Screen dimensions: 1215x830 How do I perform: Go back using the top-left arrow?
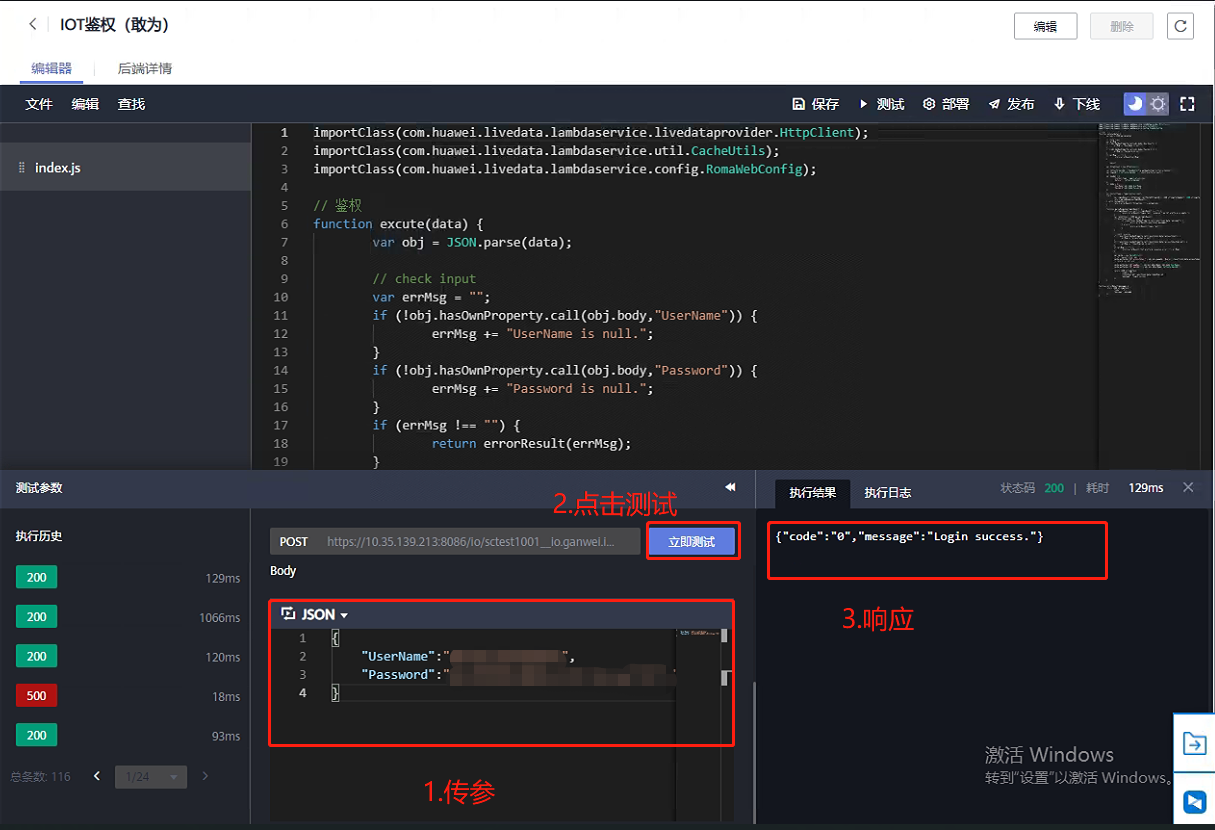[33, 25]
